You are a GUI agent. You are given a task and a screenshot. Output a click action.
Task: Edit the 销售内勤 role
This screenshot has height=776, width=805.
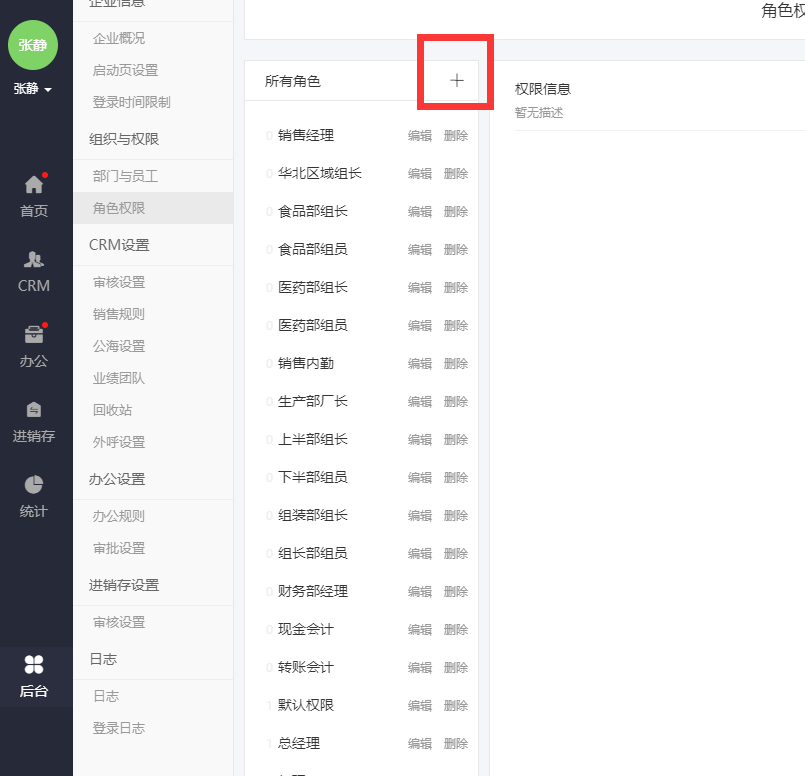(x=420, y=363)
